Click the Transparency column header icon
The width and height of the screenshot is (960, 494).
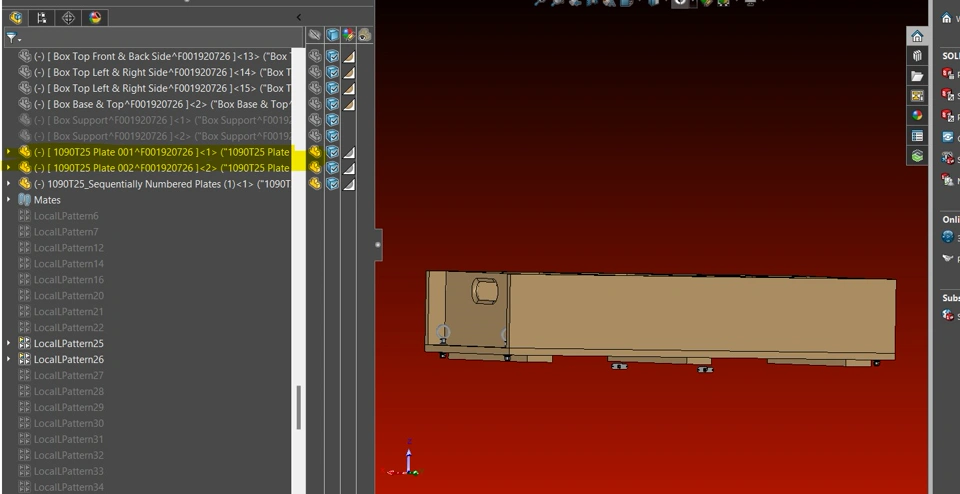pyautogui.click(x=364, y=36)
